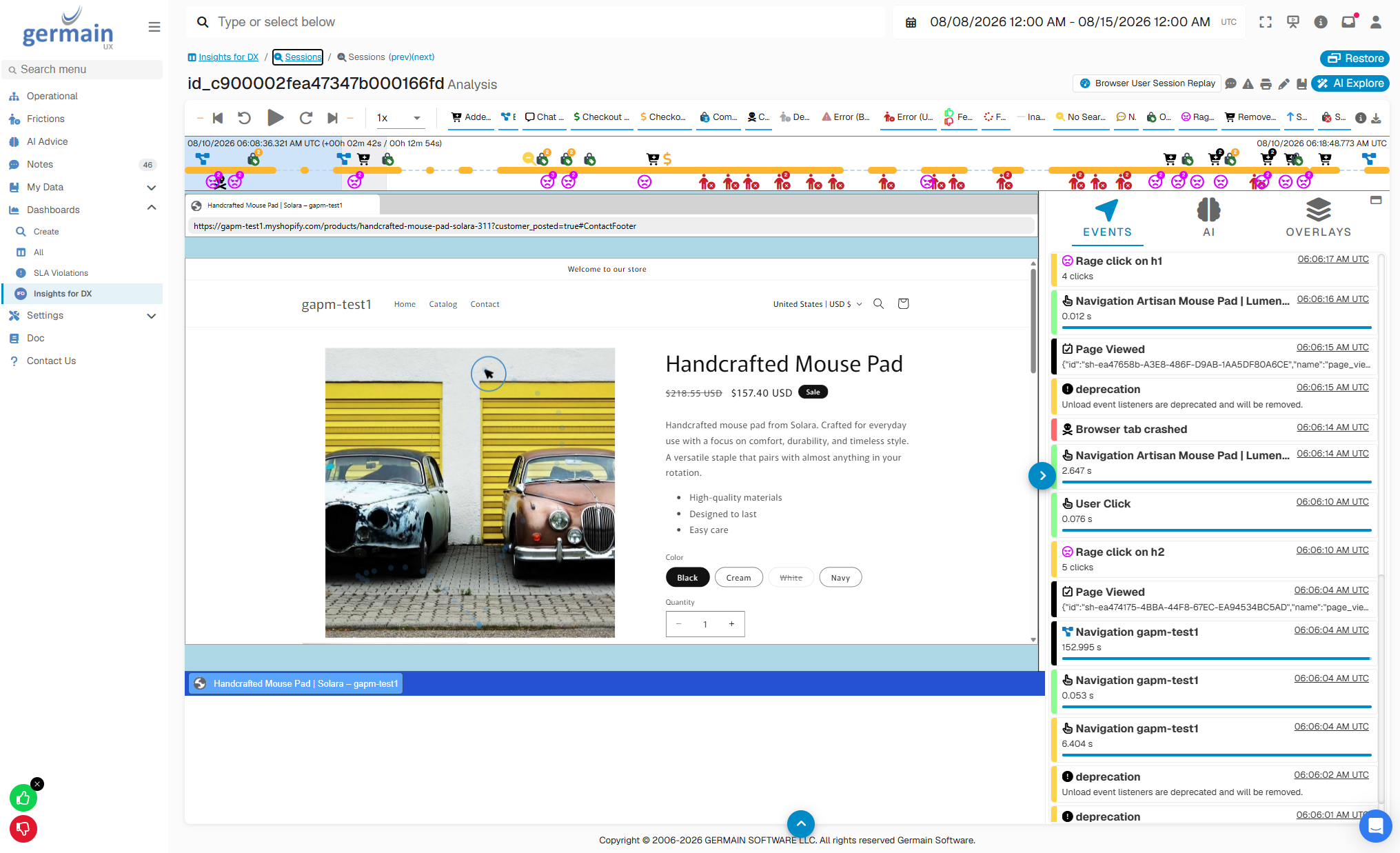
Task: Skip to the previous event in replay
Action: tap(218, 118)
